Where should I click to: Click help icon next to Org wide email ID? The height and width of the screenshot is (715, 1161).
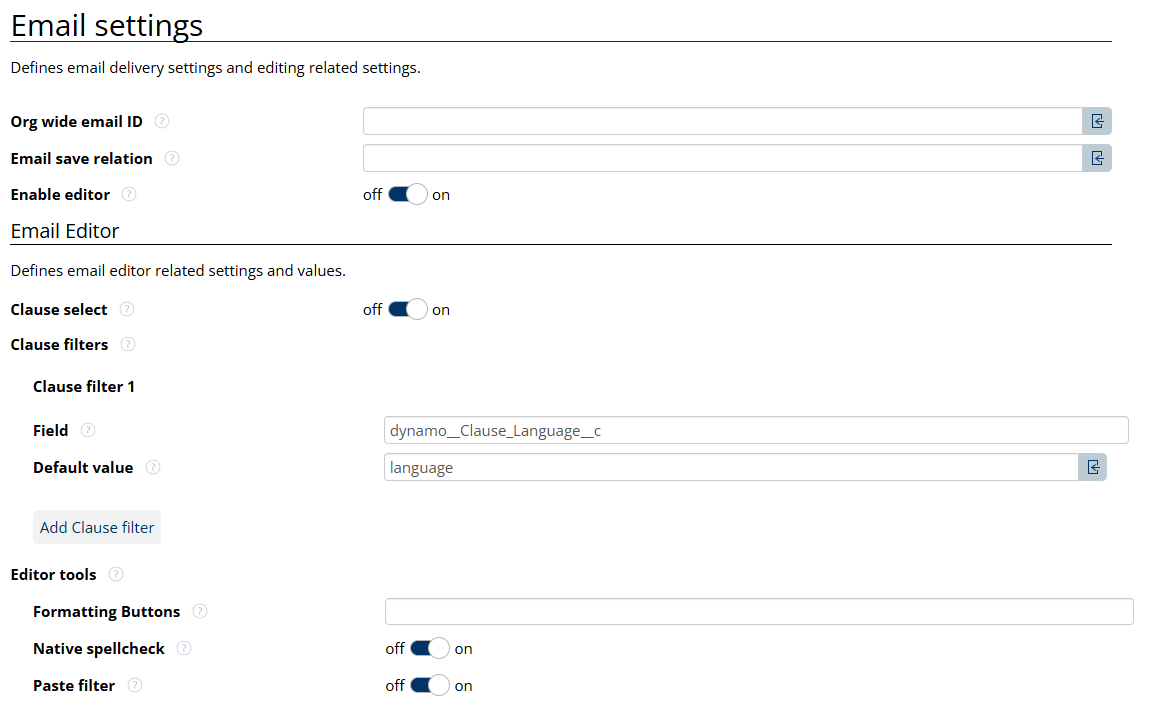[162, 121]
